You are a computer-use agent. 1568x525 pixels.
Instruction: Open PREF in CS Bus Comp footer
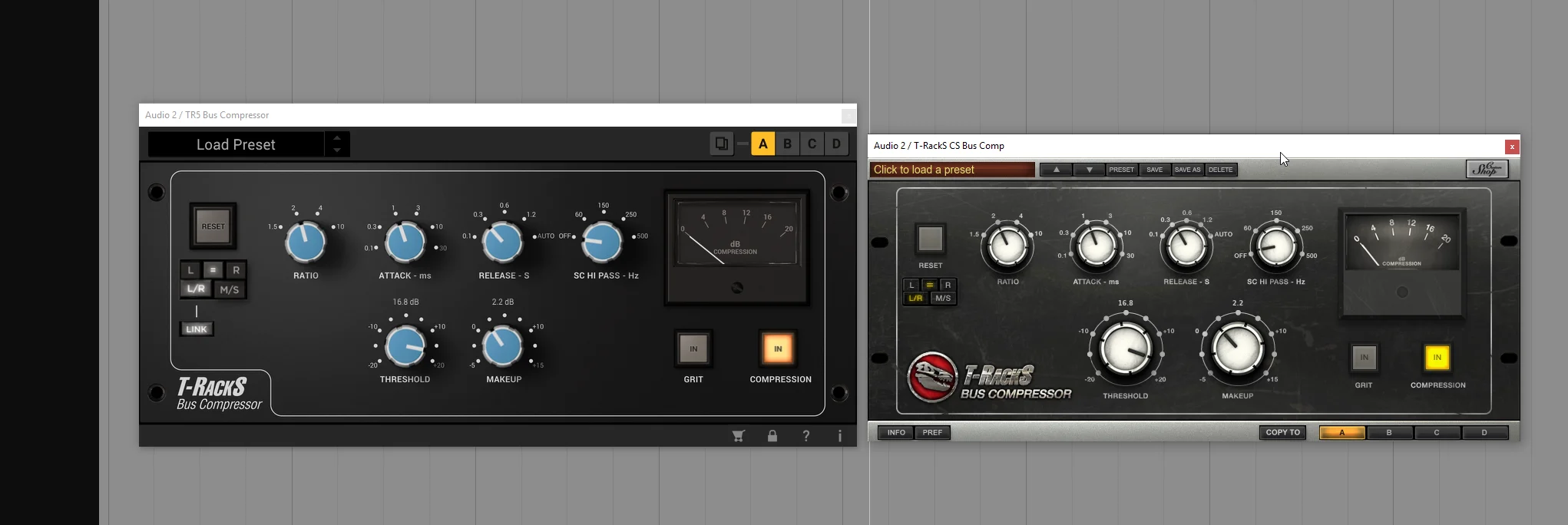tap(932, 432)
